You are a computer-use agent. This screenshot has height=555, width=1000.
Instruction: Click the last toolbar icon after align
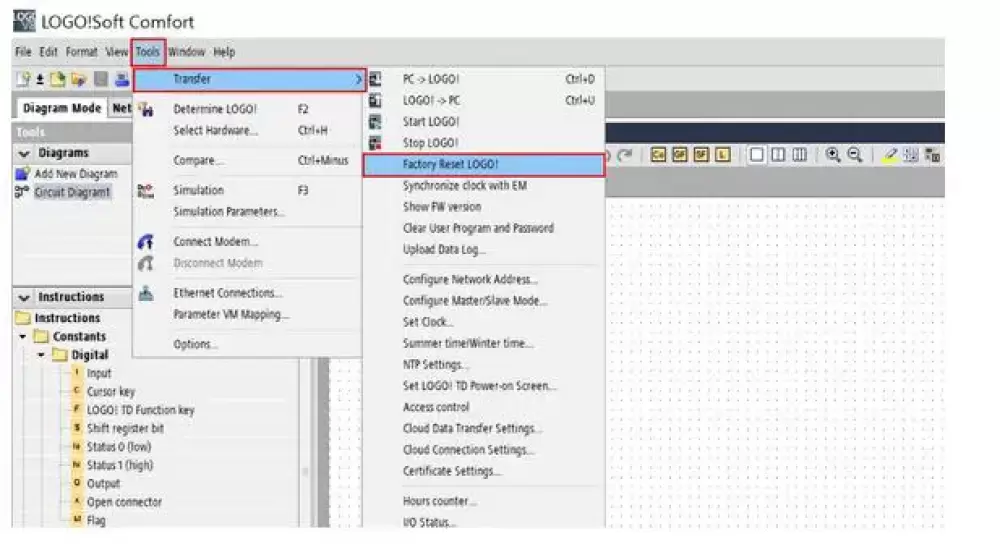932,155
